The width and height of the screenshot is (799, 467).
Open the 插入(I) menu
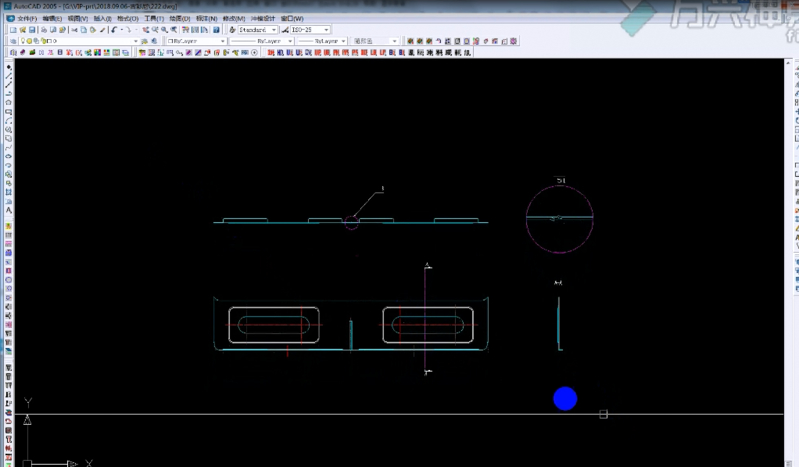(102, 19)
